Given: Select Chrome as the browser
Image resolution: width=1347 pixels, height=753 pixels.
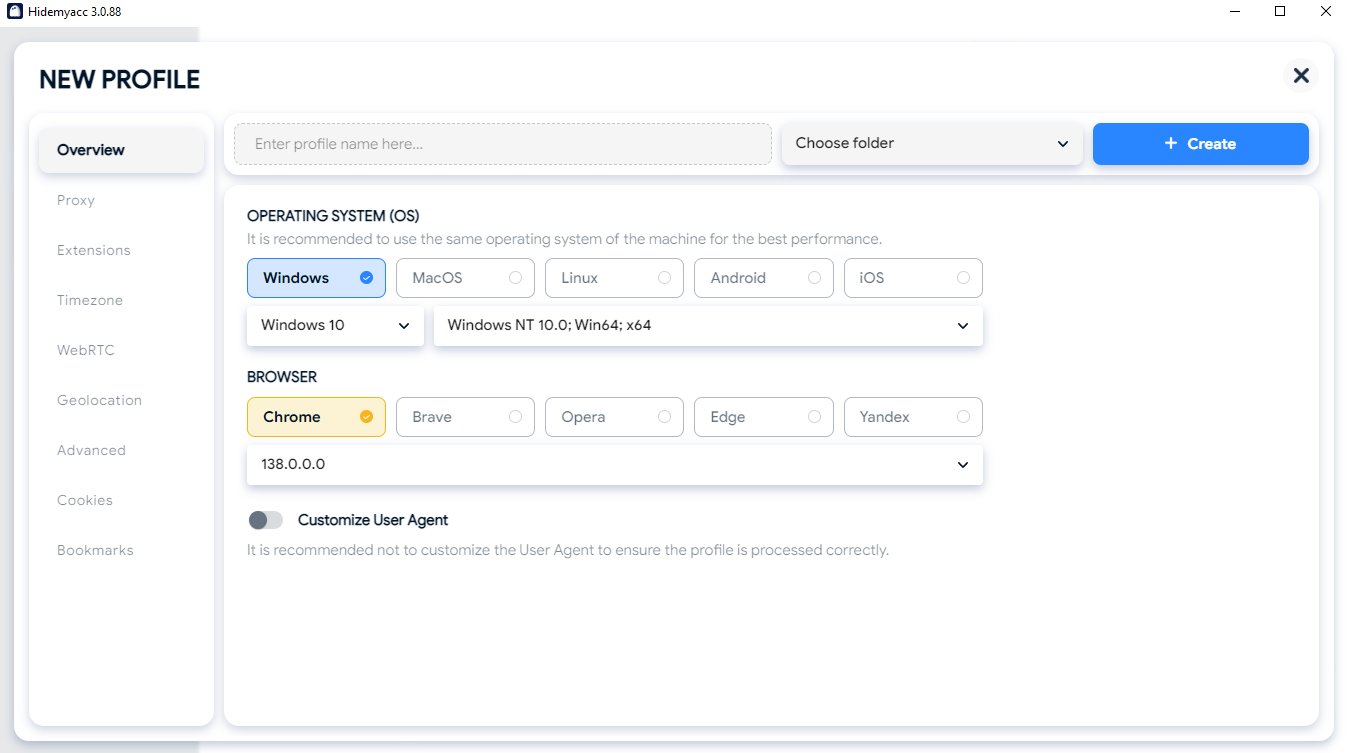Looking at the screenshot, I should pyautogui.click(x=316, y=417).
